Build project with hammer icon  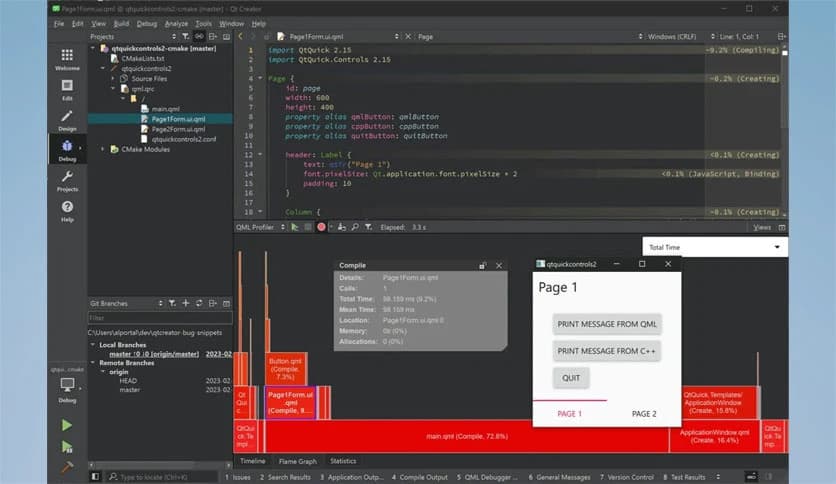coord(67,467)
